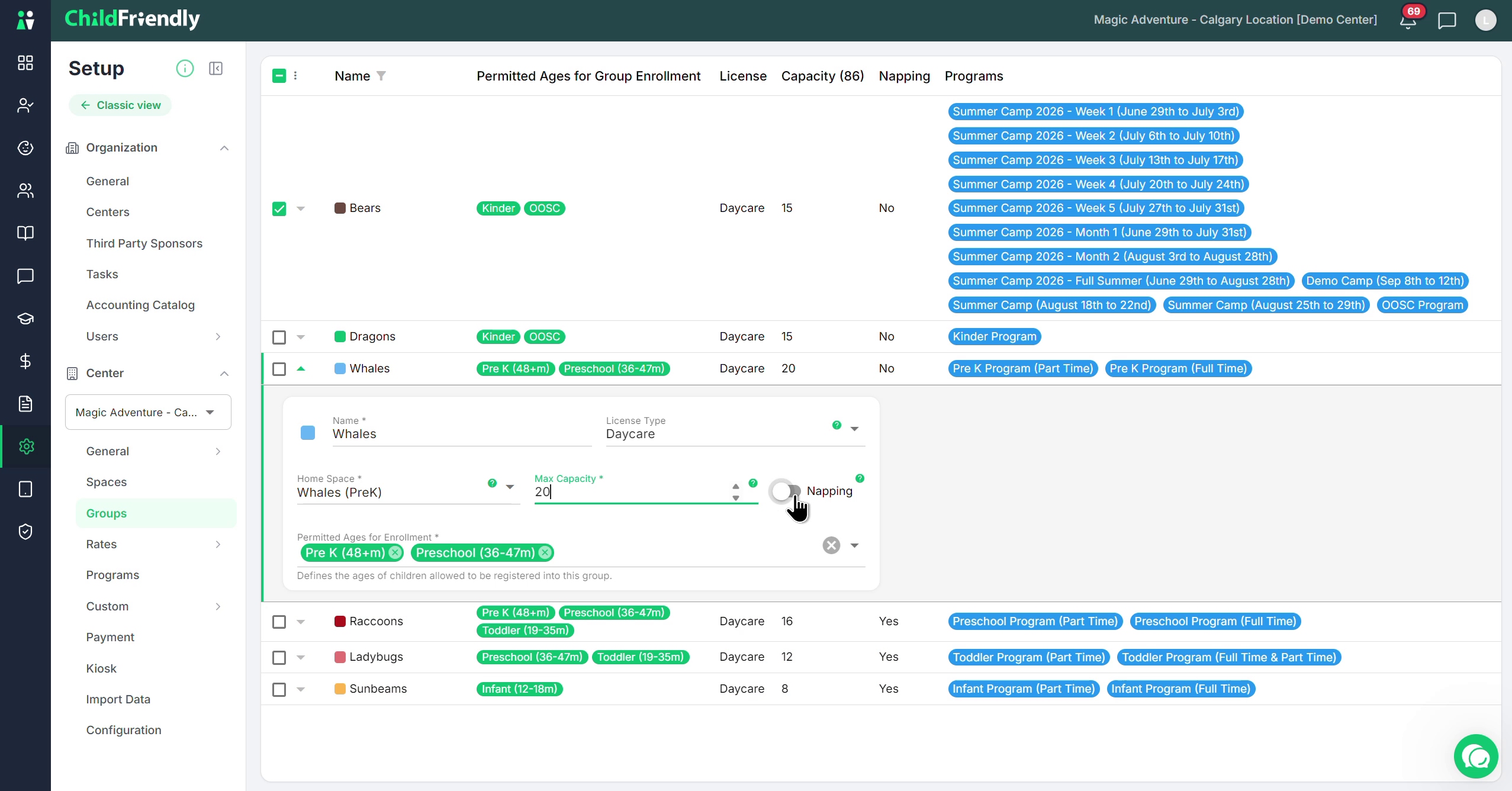
Task: Open the live chat support bubble
Action: (1476, 757)
